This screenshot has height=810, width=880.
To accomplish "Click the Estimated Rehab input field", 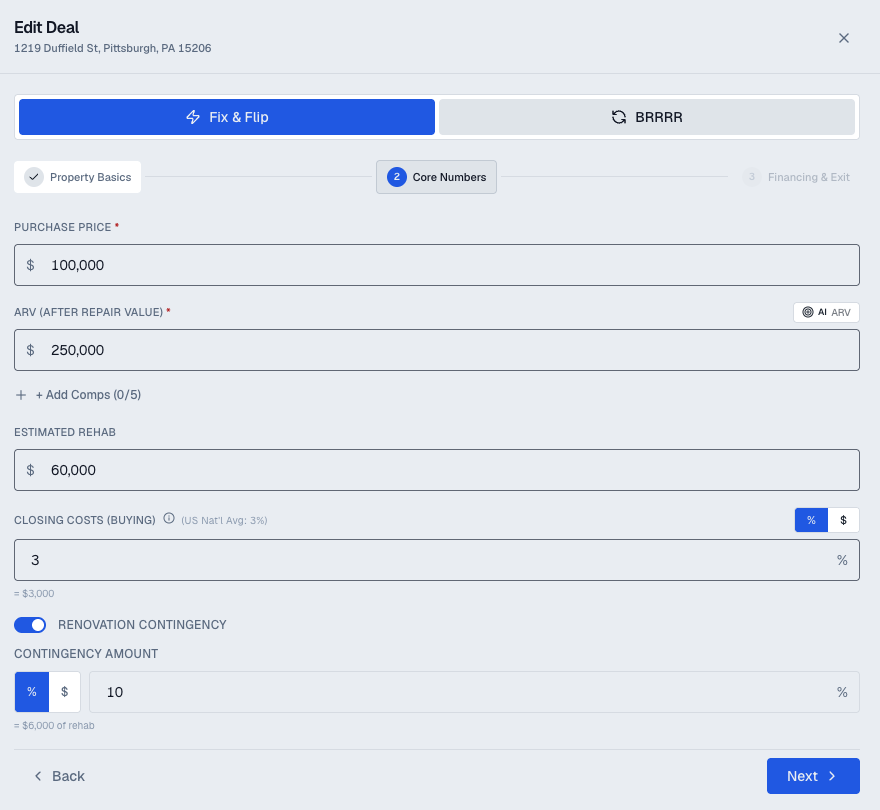I will (437, 470).
